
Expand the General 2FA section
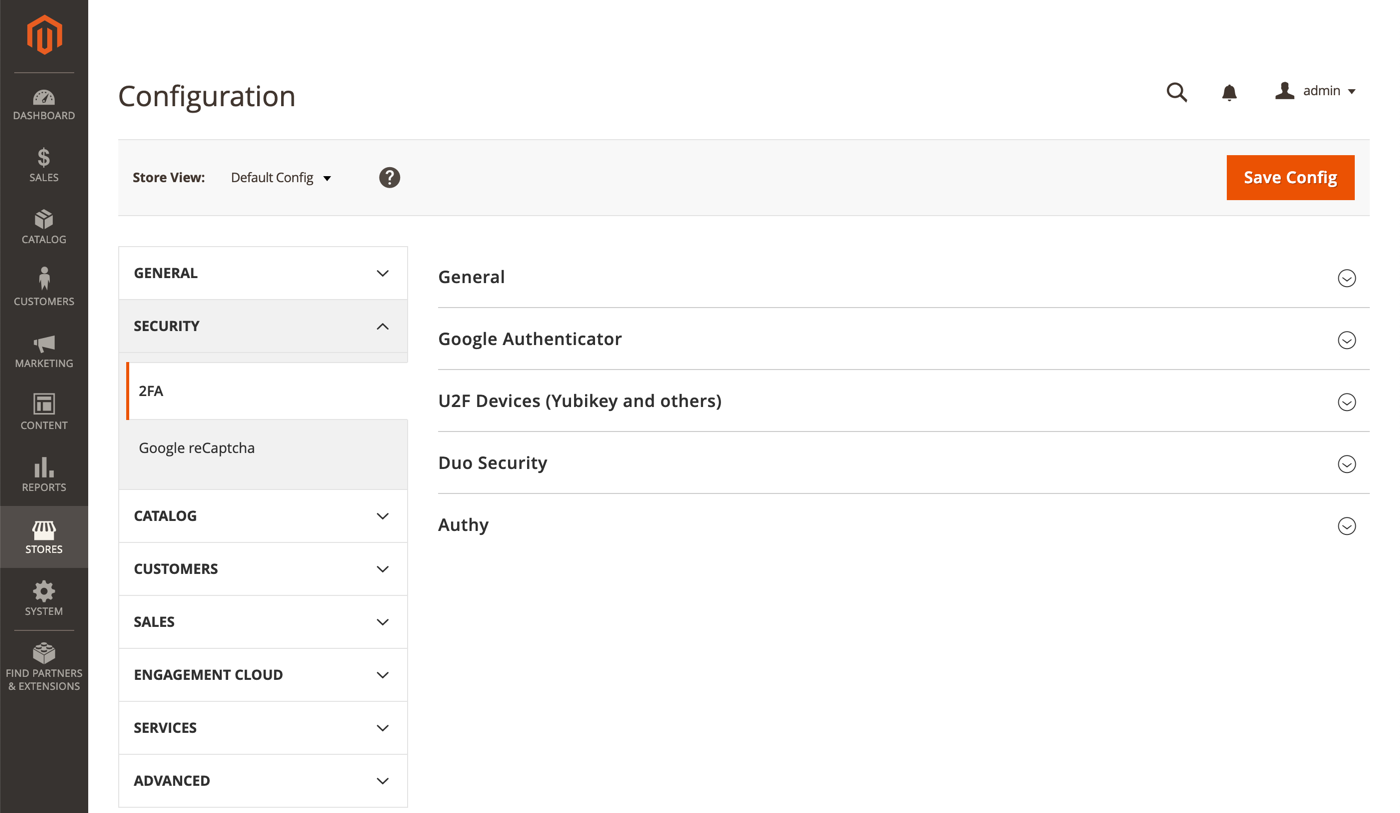click(x=903, y=277)
